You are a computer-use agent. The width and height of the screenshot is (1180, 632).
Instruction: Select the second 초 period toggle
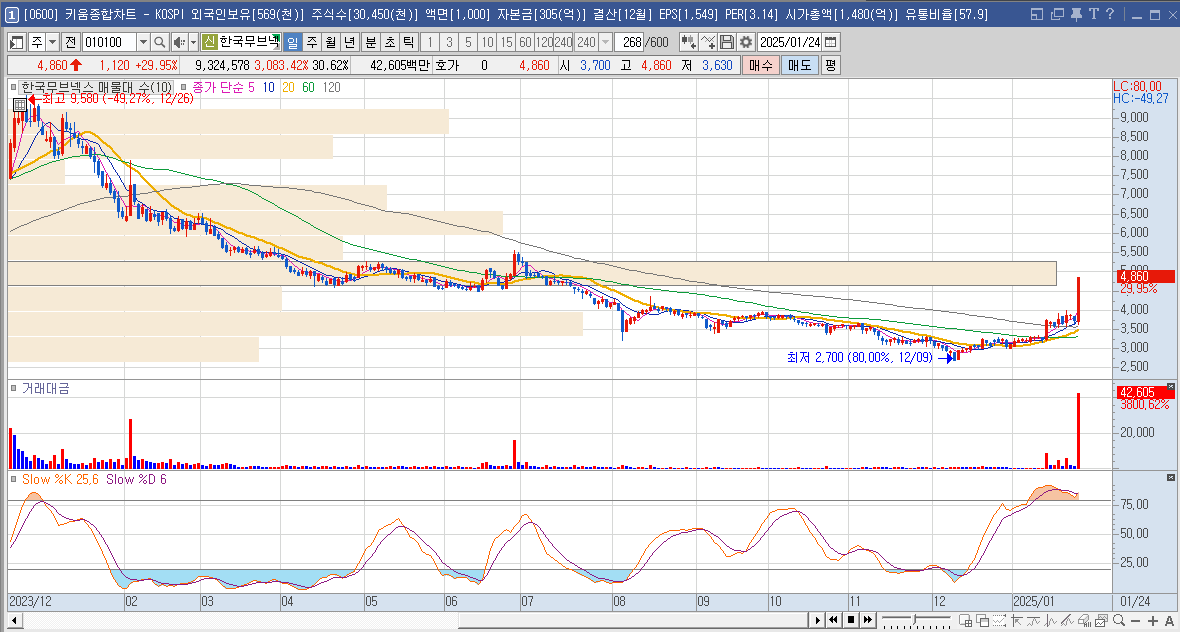coord(389,42)
